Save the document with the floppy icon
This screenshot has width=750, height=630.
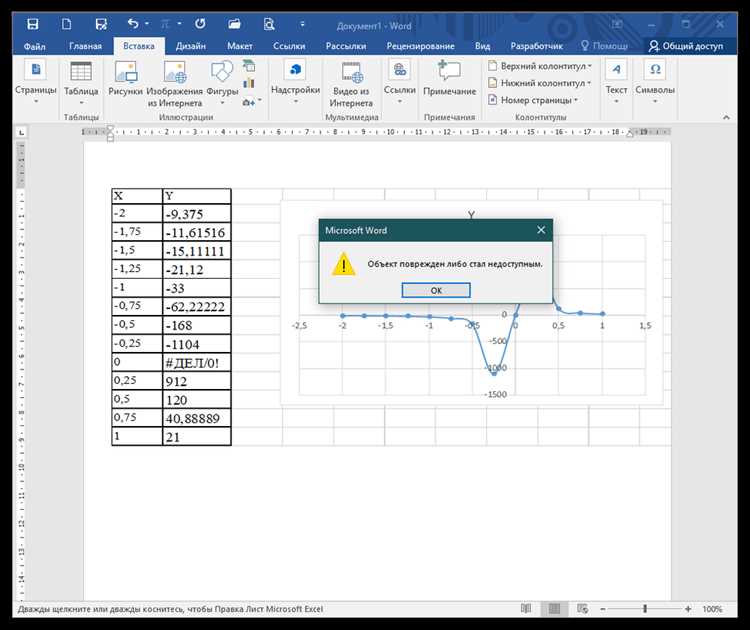[33, 24]
